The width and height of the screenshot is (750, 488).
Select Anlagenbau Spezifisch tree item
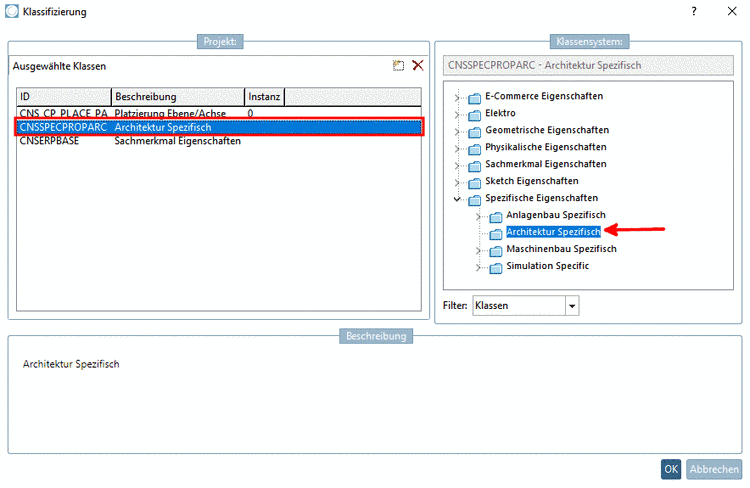[x=556, y=215]
